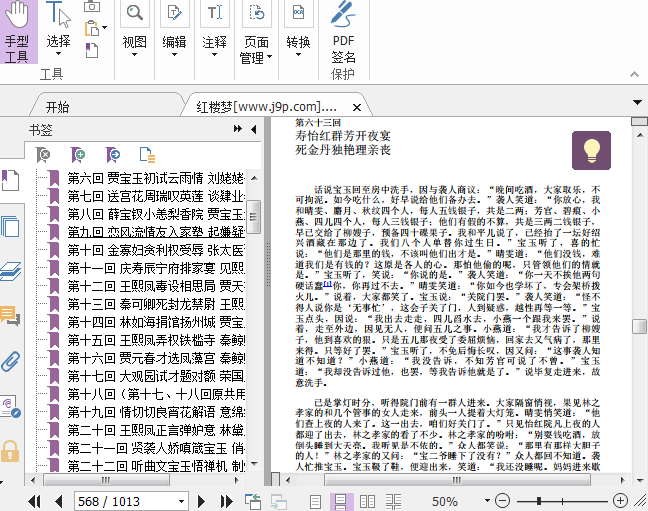
Task: Go to bookmark 第八回 薛宝钗小恙梨香院
Action: [x=156, y=214]
